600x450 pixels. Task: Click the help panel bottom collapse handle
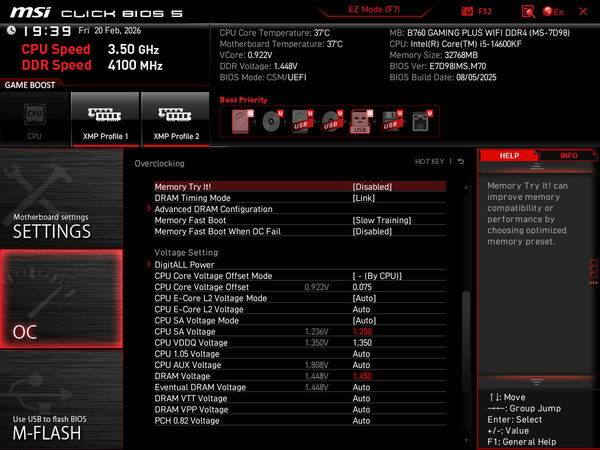tap(536, 382)
